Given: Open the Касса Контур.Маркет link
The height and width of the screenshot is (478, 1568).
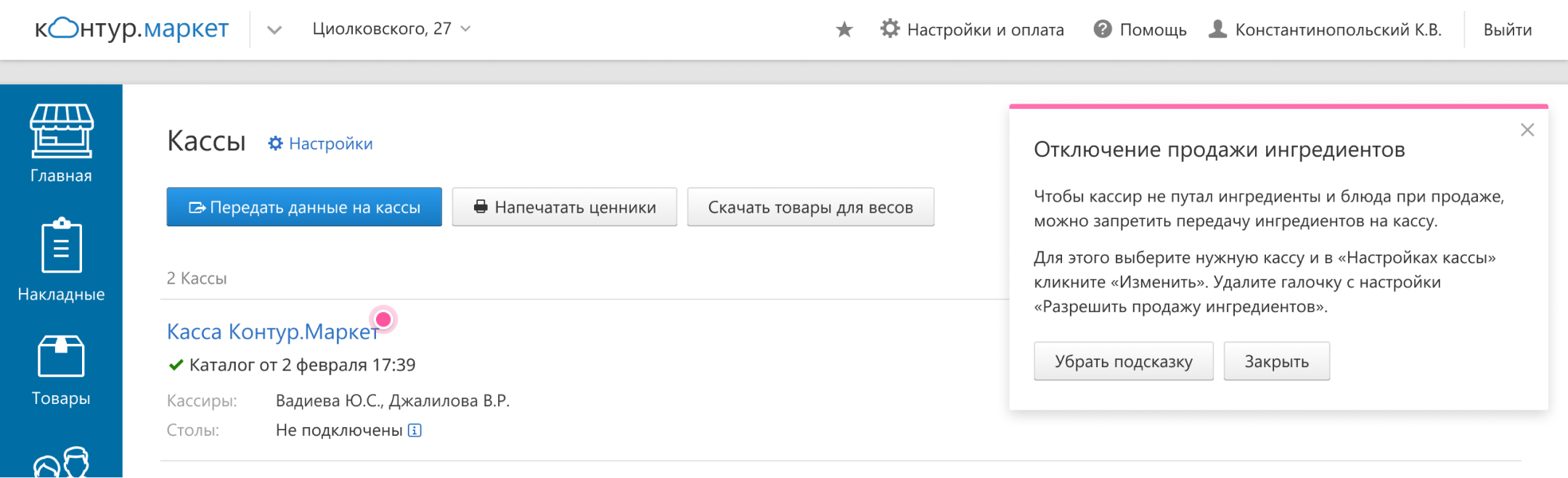Looking at the screenshot, I should point(272,331).
